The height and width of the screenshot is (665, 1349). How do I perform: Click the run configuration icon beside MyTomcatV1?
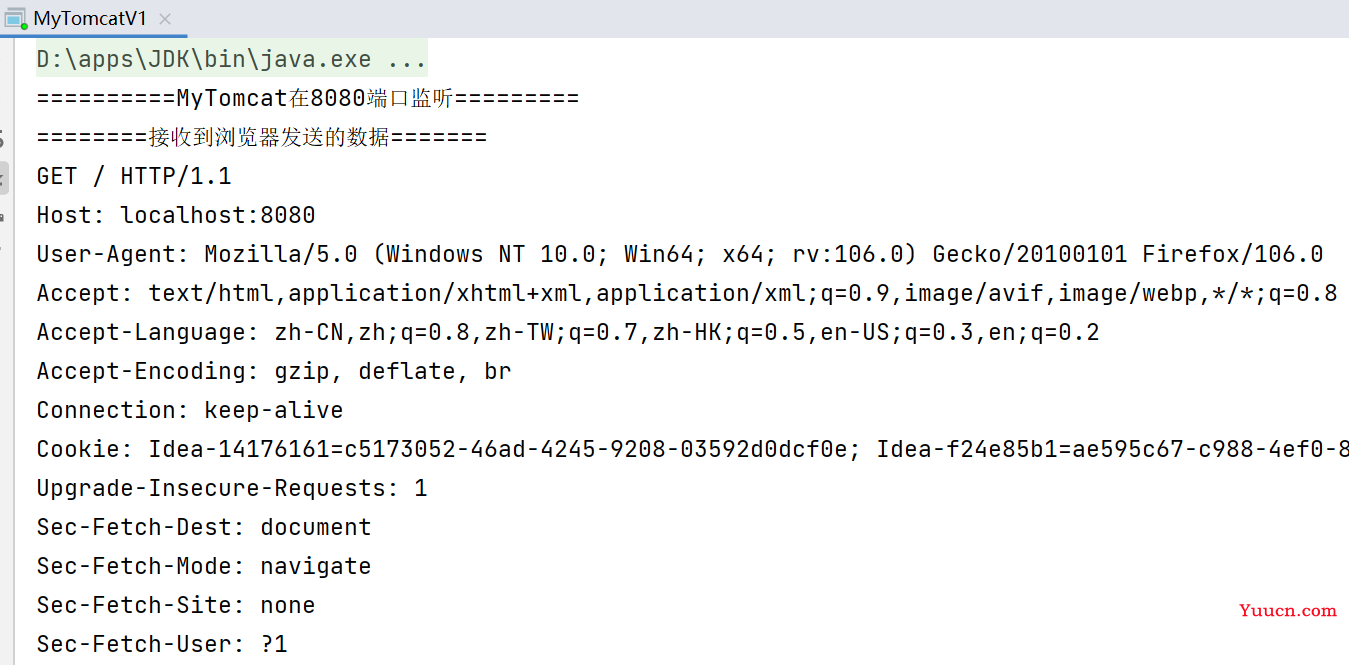pos(15,19)
